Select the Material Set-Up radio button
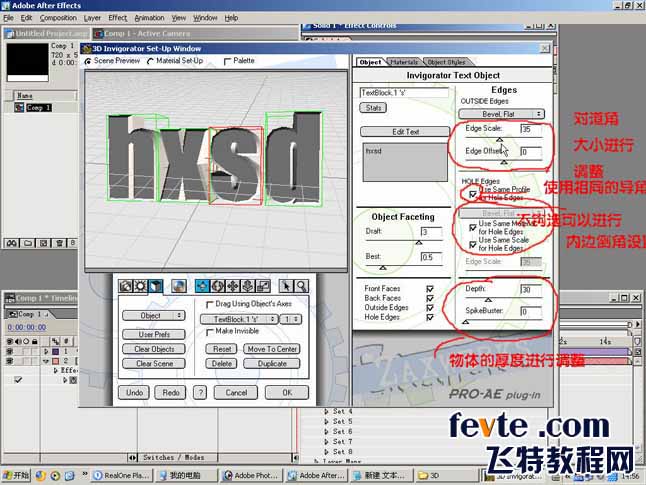 [x=150, y=61]
